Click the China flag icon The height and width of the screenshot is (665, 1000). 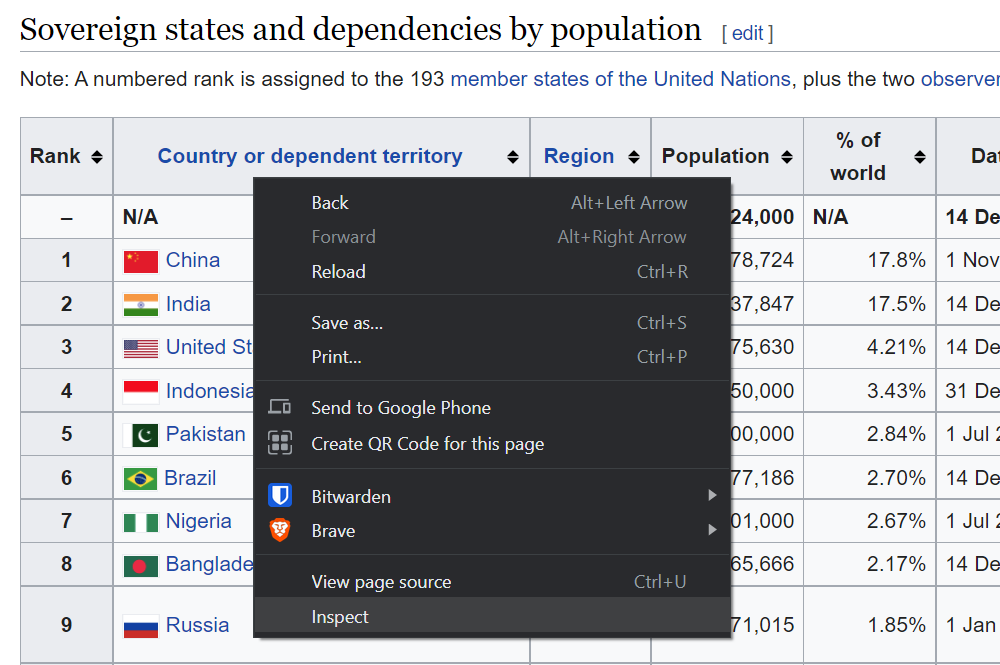click(x=139, y=260)
